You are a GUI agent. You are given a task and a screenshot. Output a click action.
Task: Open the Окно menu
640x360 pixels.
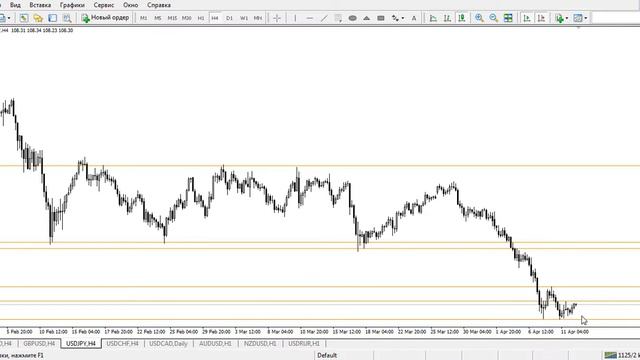point(131,5)
